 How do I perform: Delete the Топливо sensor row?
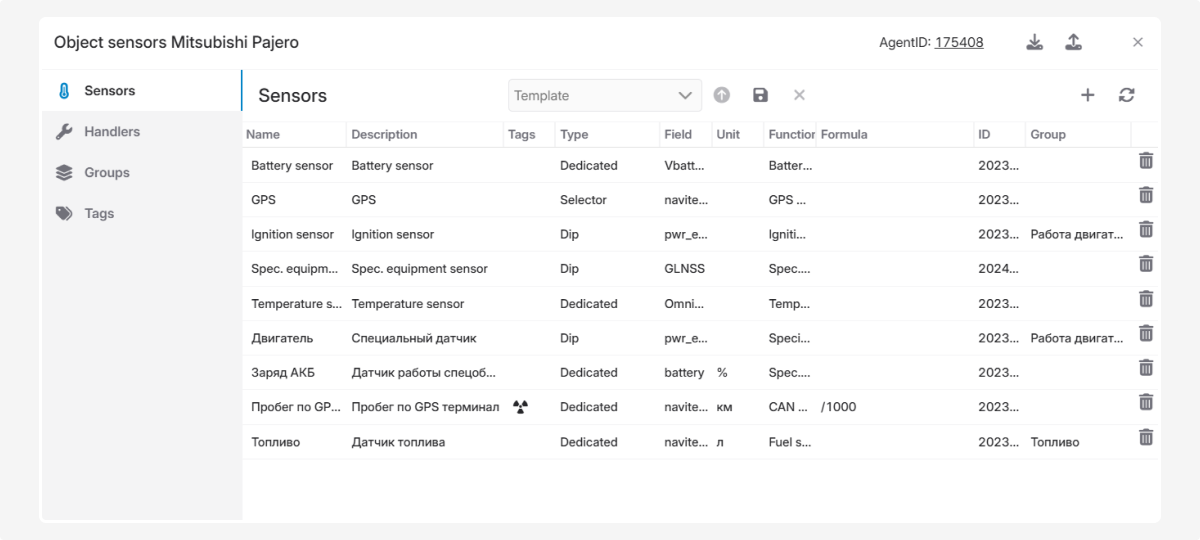coord(1146,437)
